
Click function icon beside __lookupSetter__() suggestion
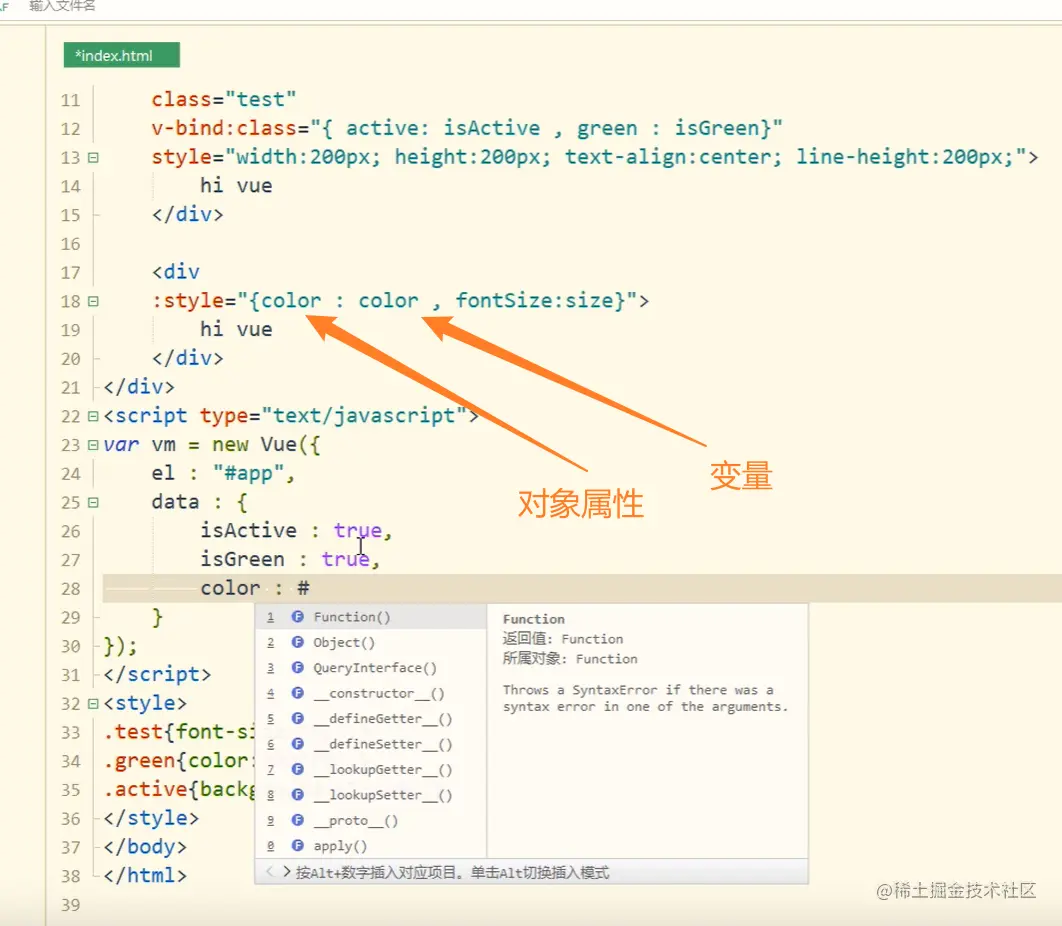click(x=297, y=795)
